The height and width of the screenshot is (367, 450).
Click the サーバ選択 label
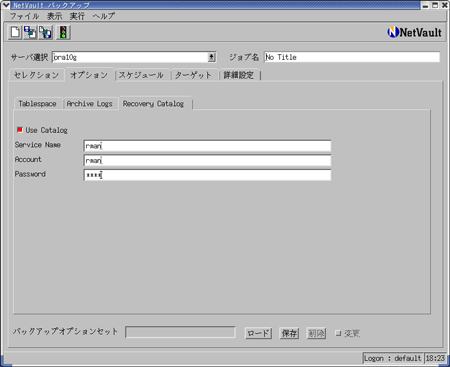pyautogui.click(x=29, y=57)
